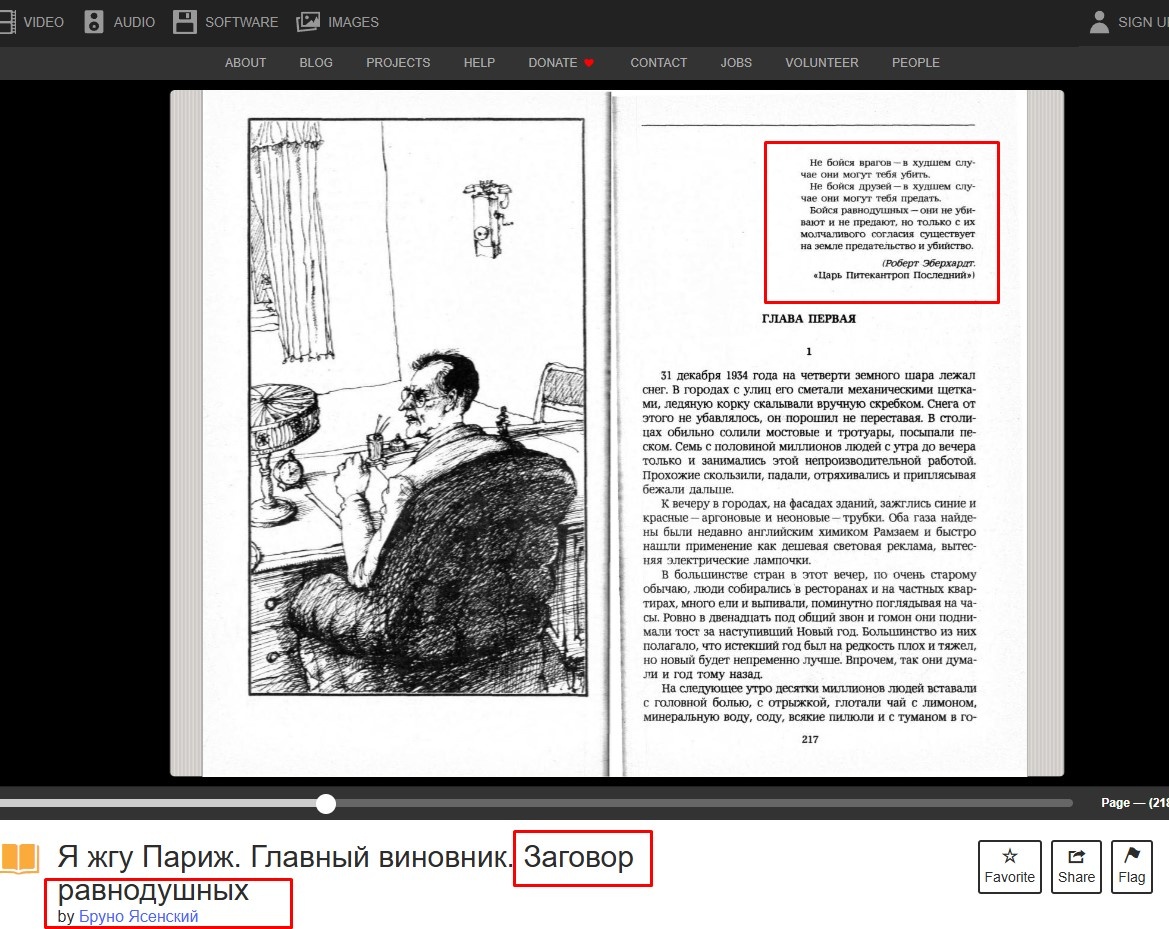Screen dimensions: 1169x929
Task: Click the unread part of the page progress bar
Action: (704, 803)
